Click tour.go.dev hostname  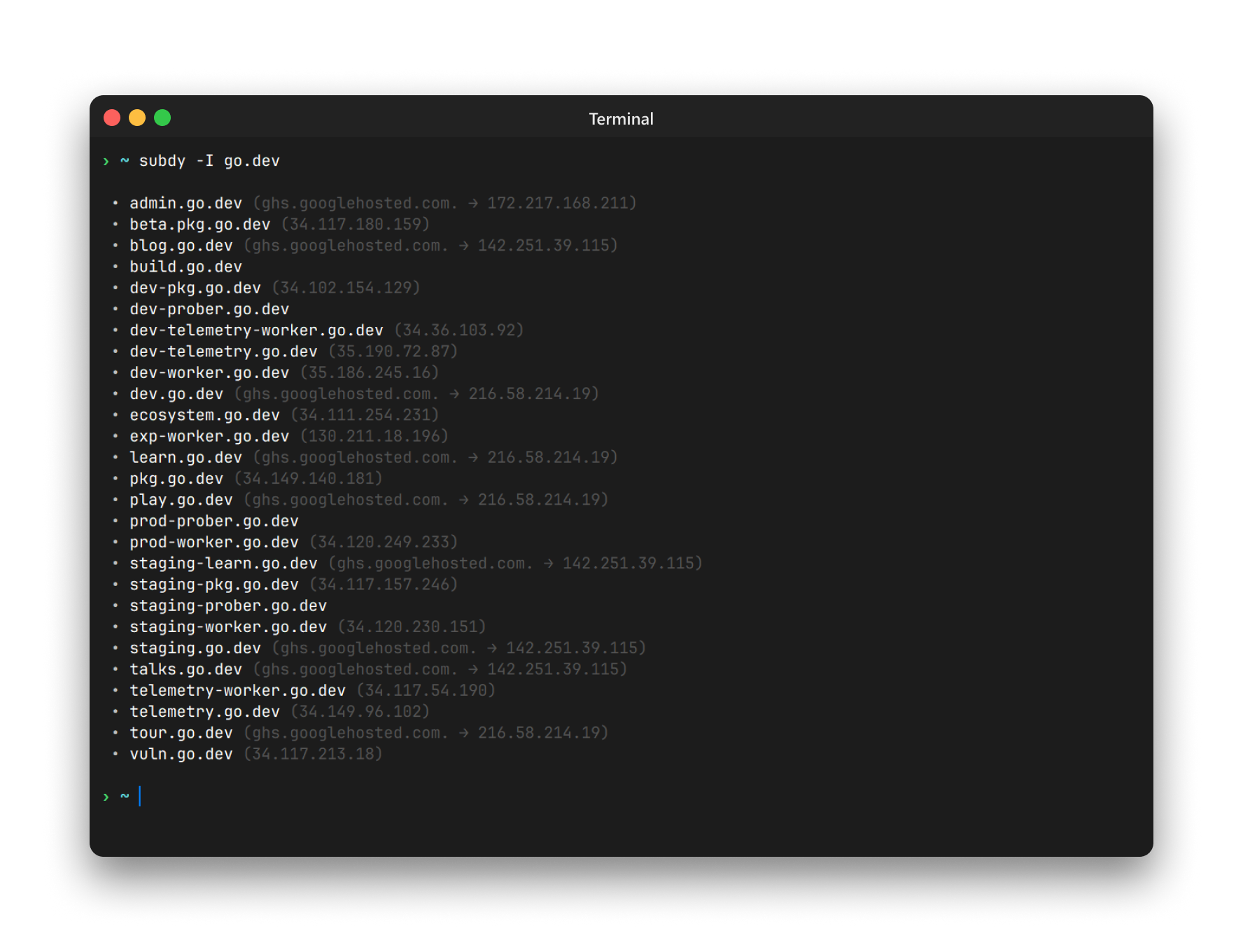(181, 732)
